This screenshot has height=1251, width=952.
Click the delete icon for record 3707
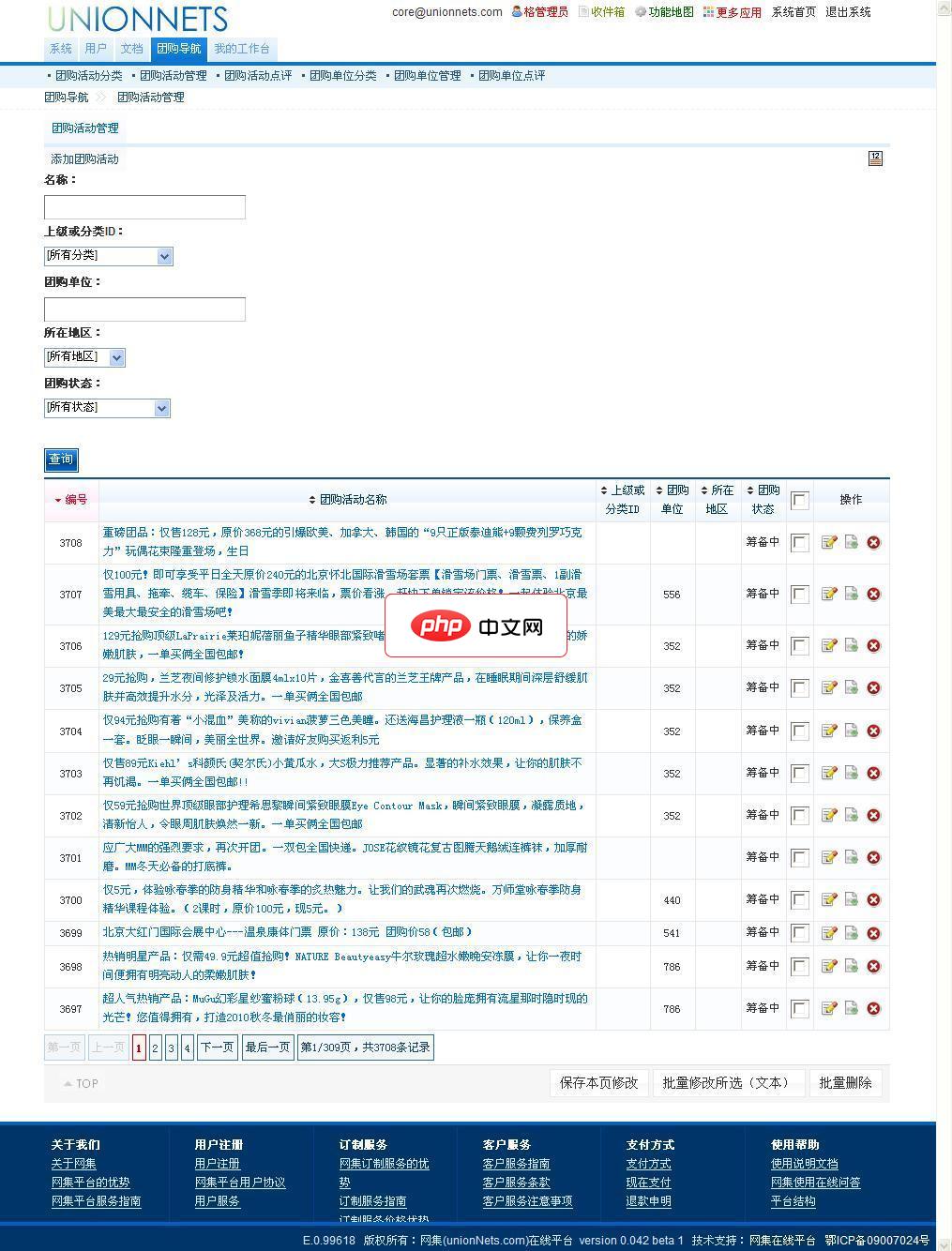(x=873, y=594)
